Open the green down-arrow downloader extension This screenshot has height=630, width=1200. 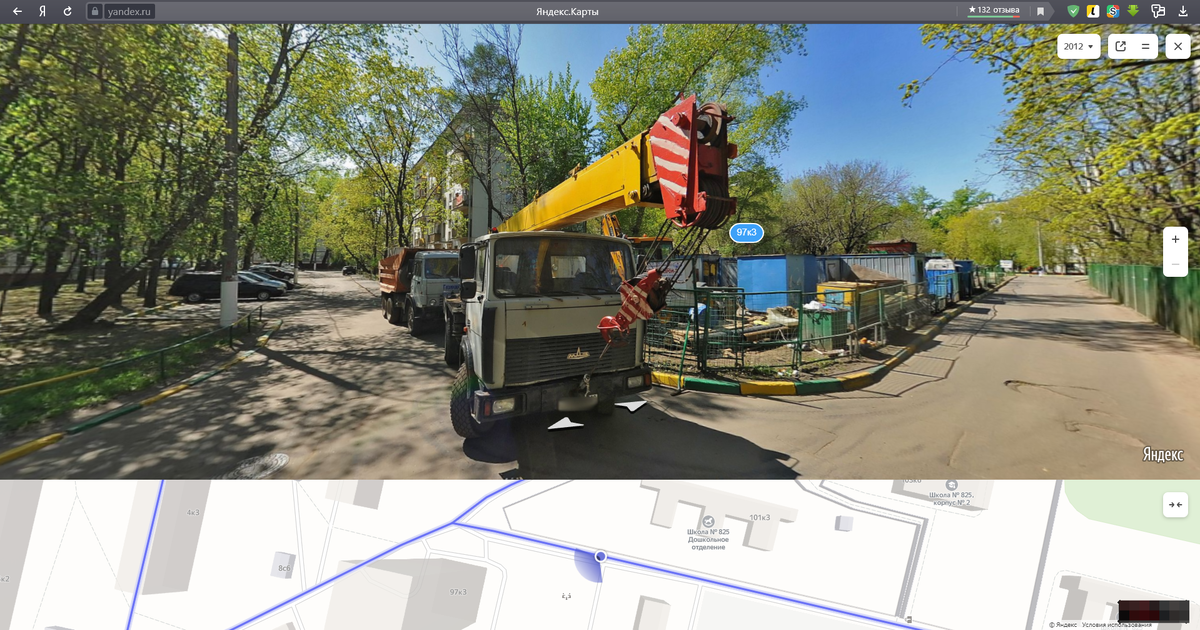(x=1134, y=11)
